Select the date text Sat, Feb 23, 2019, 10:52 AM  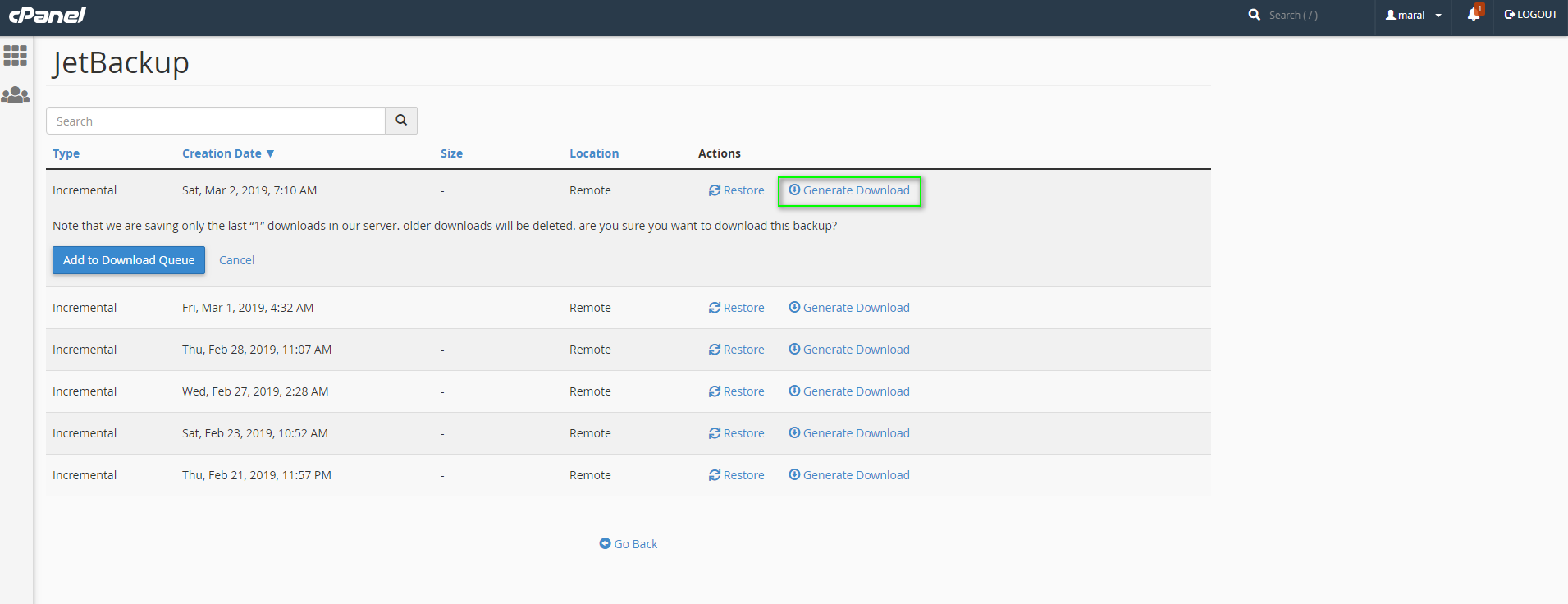point(255,433)
